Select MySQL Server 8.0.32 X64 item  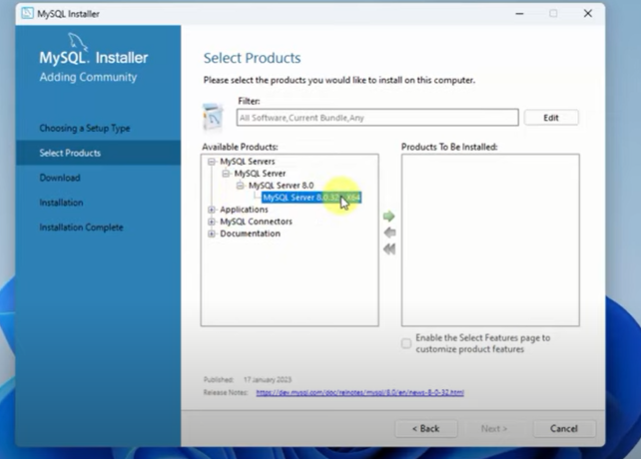pos(312,198)
